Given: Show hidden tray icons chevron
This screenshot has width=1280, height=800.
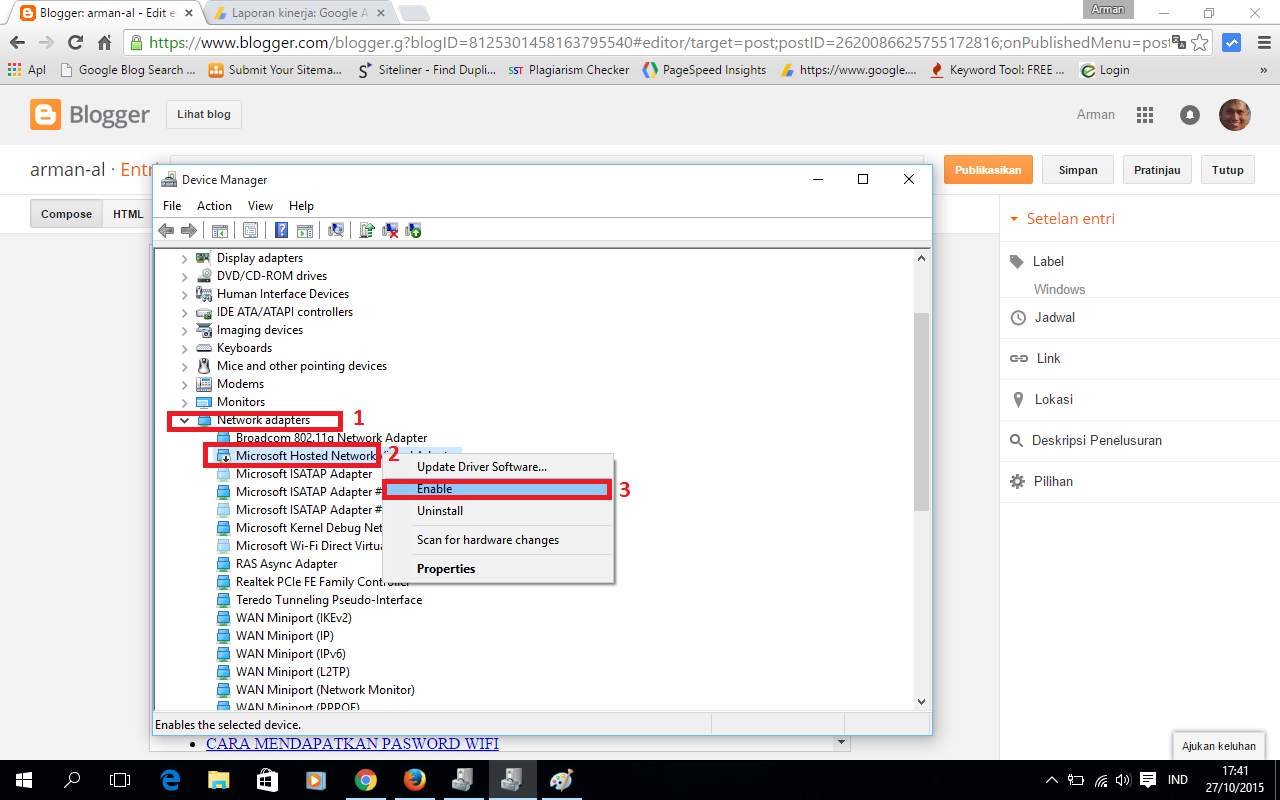Looking at the screenshot, I should tap(1052, 780).
